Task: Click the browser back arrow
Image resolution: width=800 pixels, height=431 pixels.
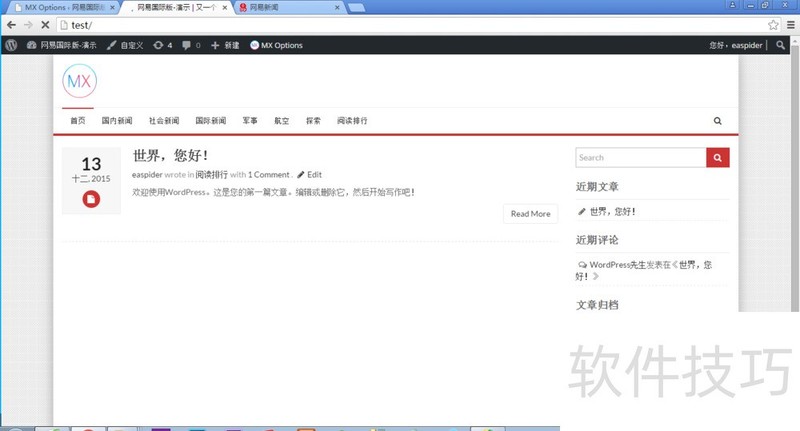Action: [x=12, y=24]
